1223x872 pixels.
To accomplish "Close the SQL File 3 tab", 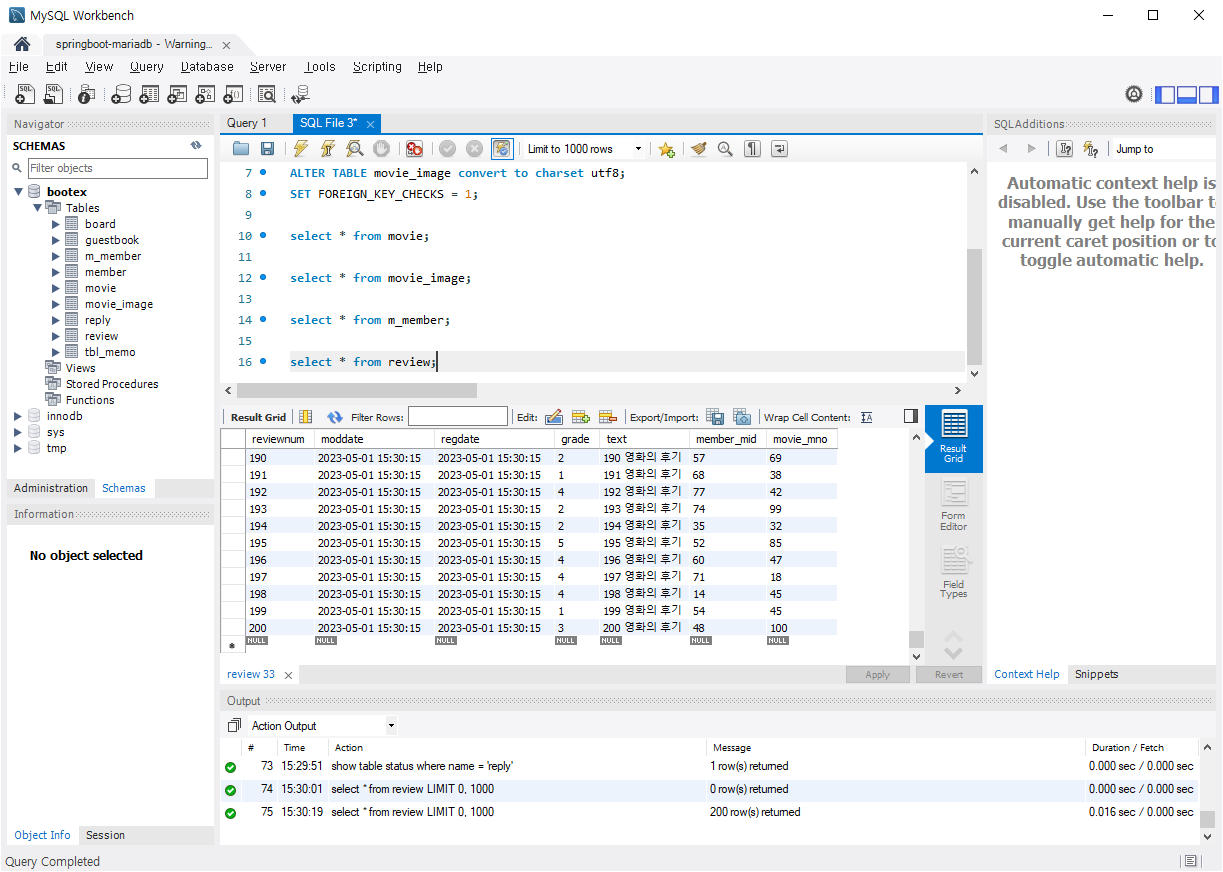I will point(370,124).
